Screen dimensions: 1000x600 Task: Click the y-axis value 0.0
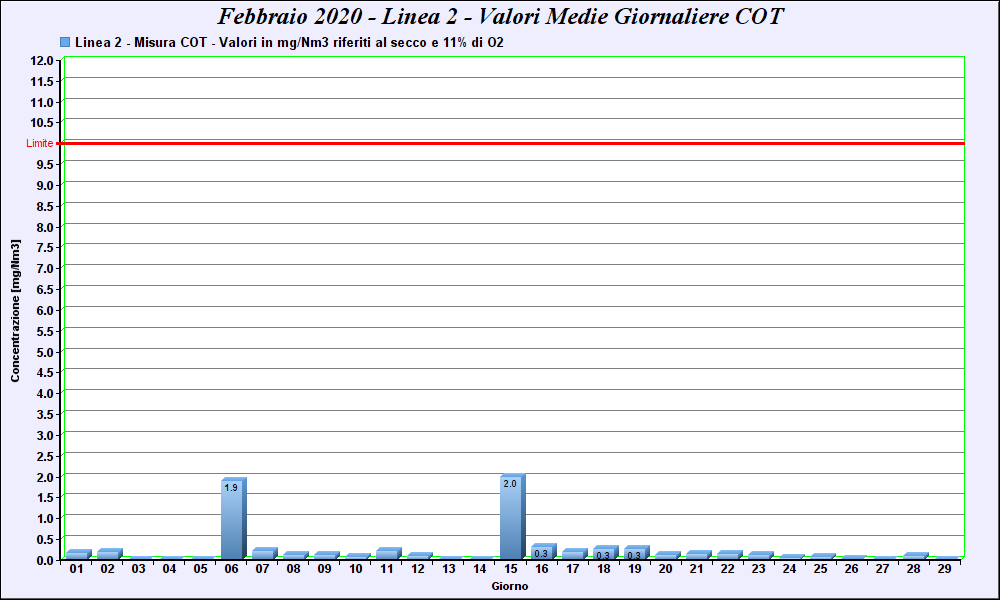click(45, 560)
